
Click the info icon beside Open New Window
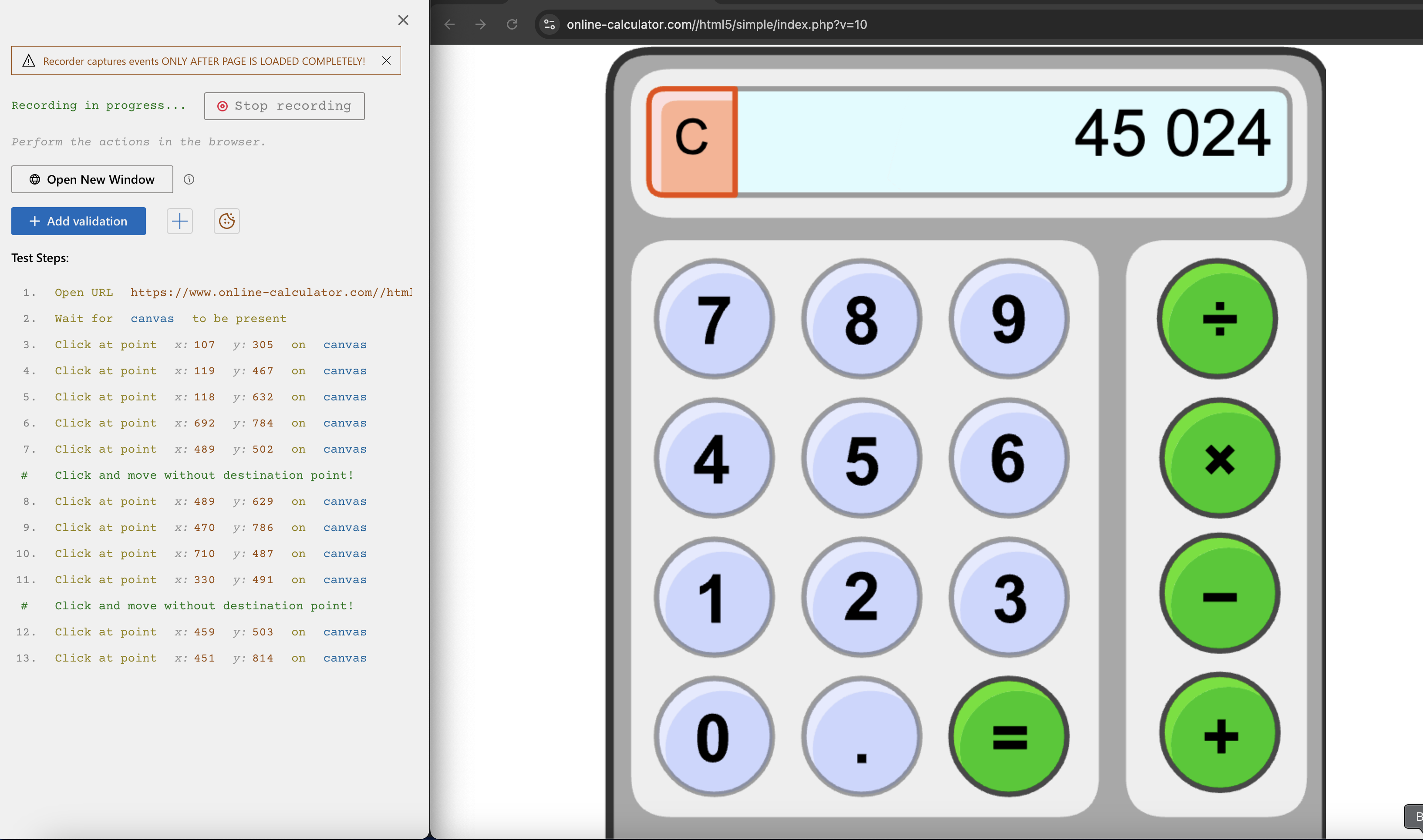pos(189,179)
